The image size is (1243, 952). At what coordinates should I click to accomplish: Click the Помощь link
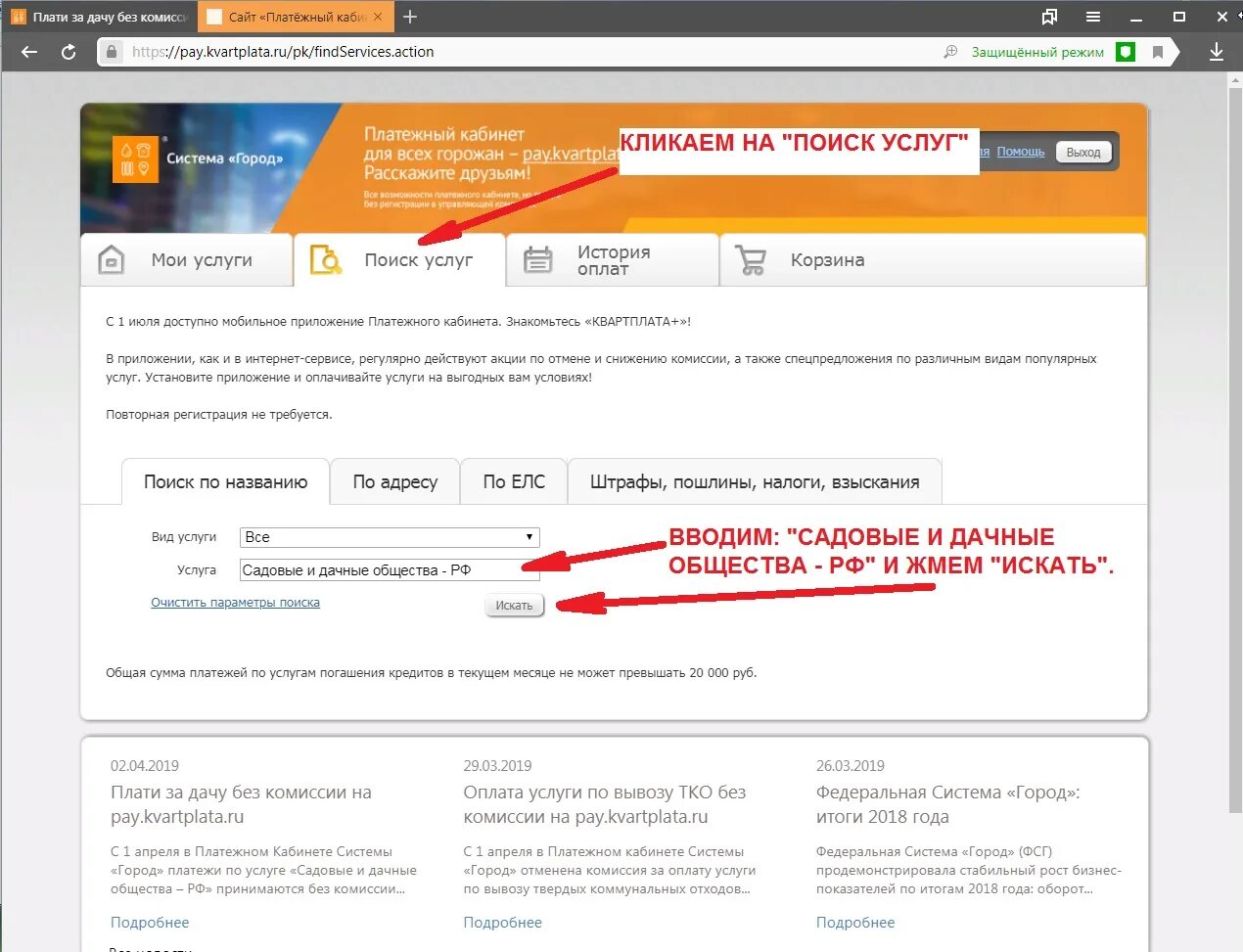pyautogui.click(x=1021, y=152)
